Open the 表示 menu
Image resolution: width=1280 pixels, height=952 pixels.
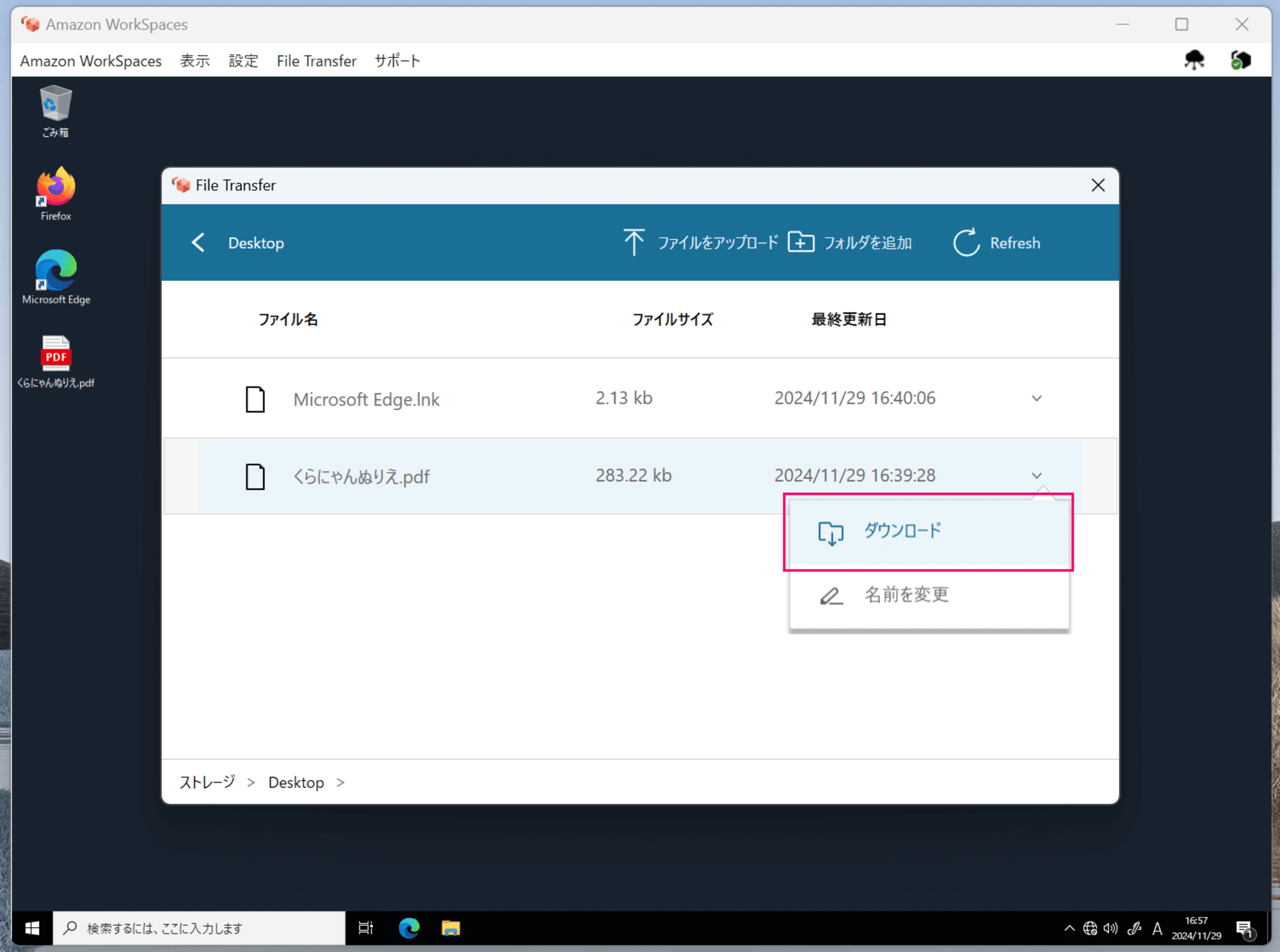195,61
